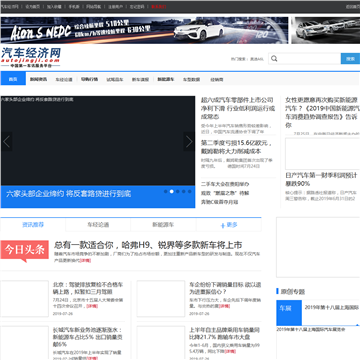Open headline 总有一款适合你，哈弗H9
The width and height of the screenshot is (360, 360).
(148, 245)
